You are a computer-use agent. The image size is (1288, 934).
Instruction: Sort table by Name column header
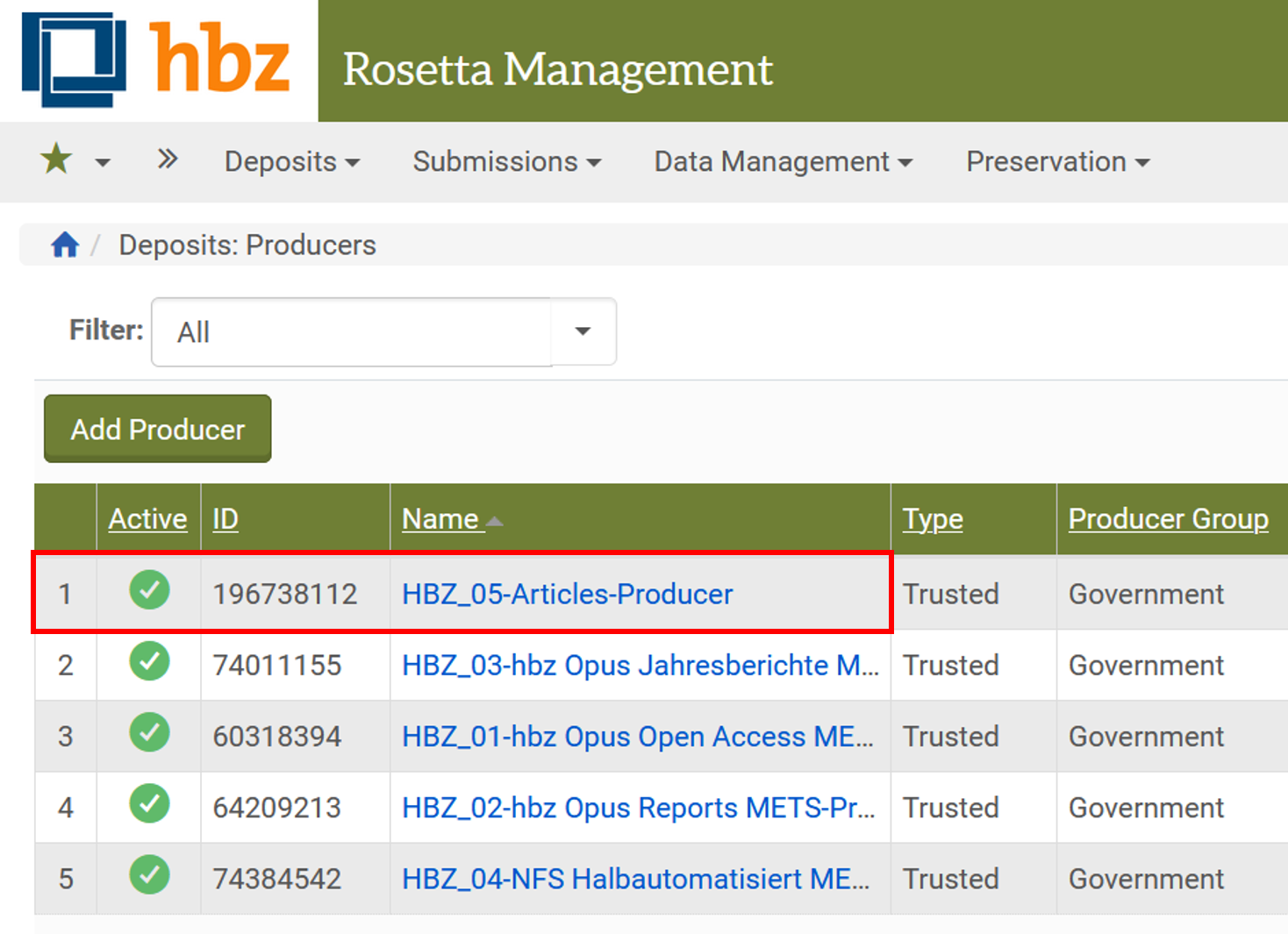(440, 519)
